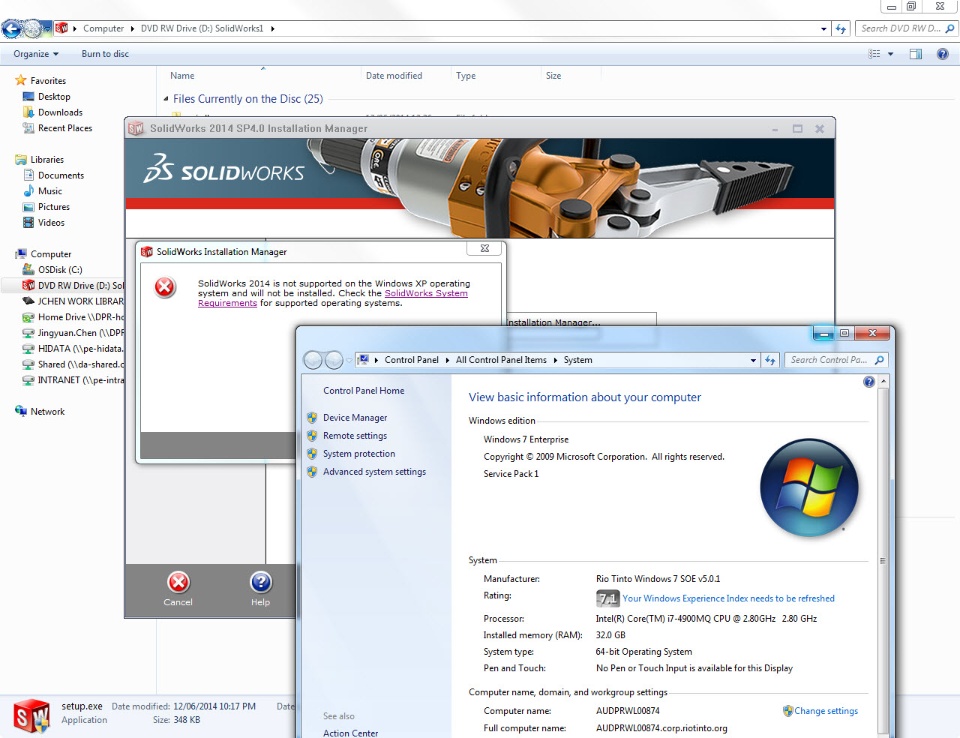Open System protection link

tap(359, 454)
